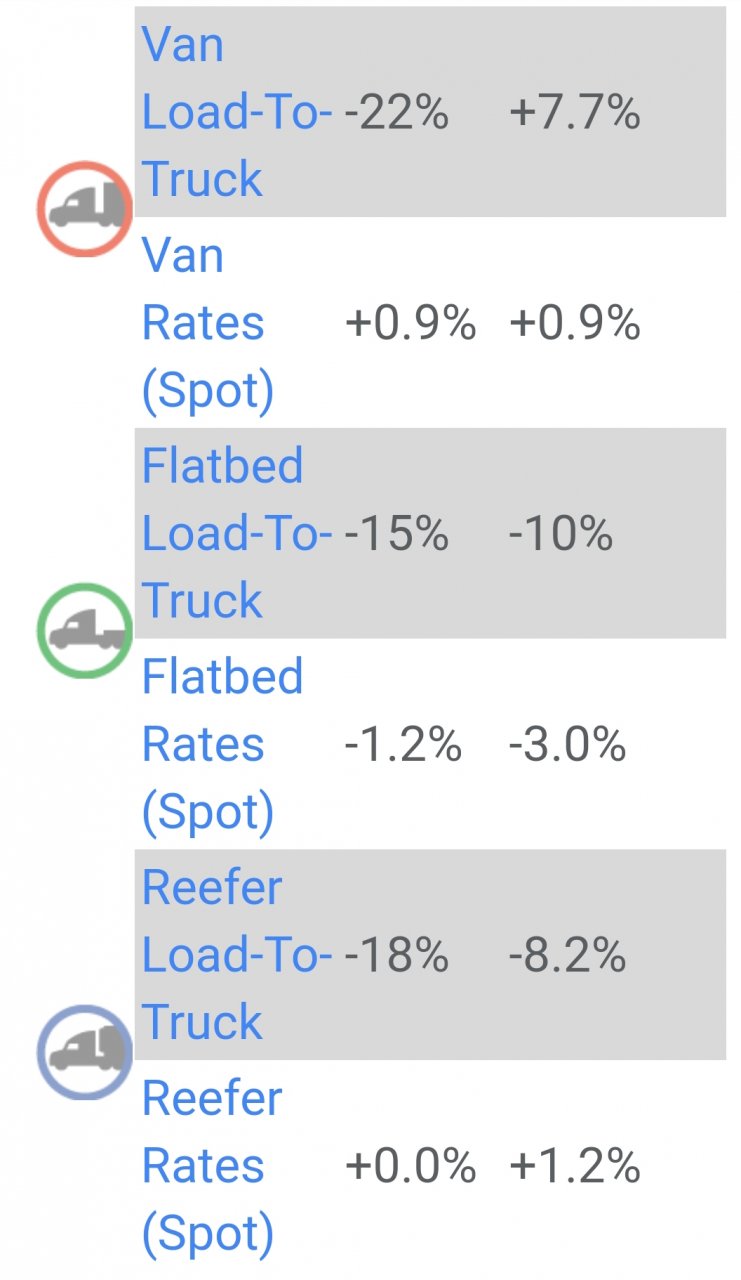Screen dimensions: 741x1280
Task: Go to the Reefer Load-To-Truck link
Action: point(236,955)
